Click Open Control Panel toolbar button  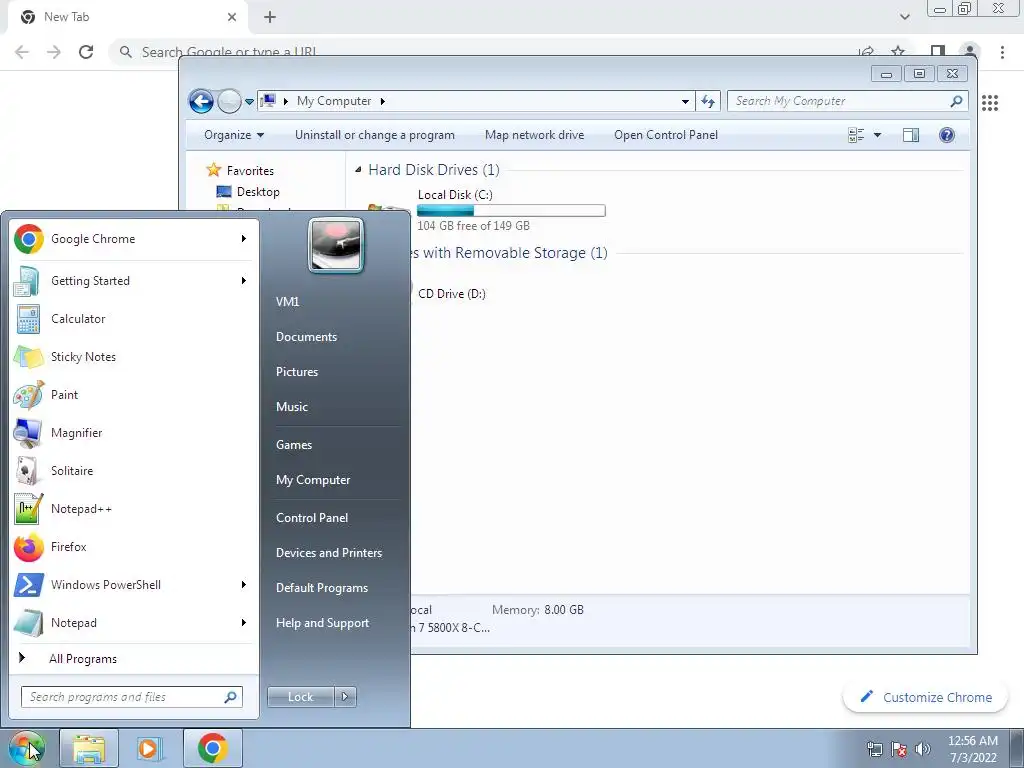(x=665, y=135)
